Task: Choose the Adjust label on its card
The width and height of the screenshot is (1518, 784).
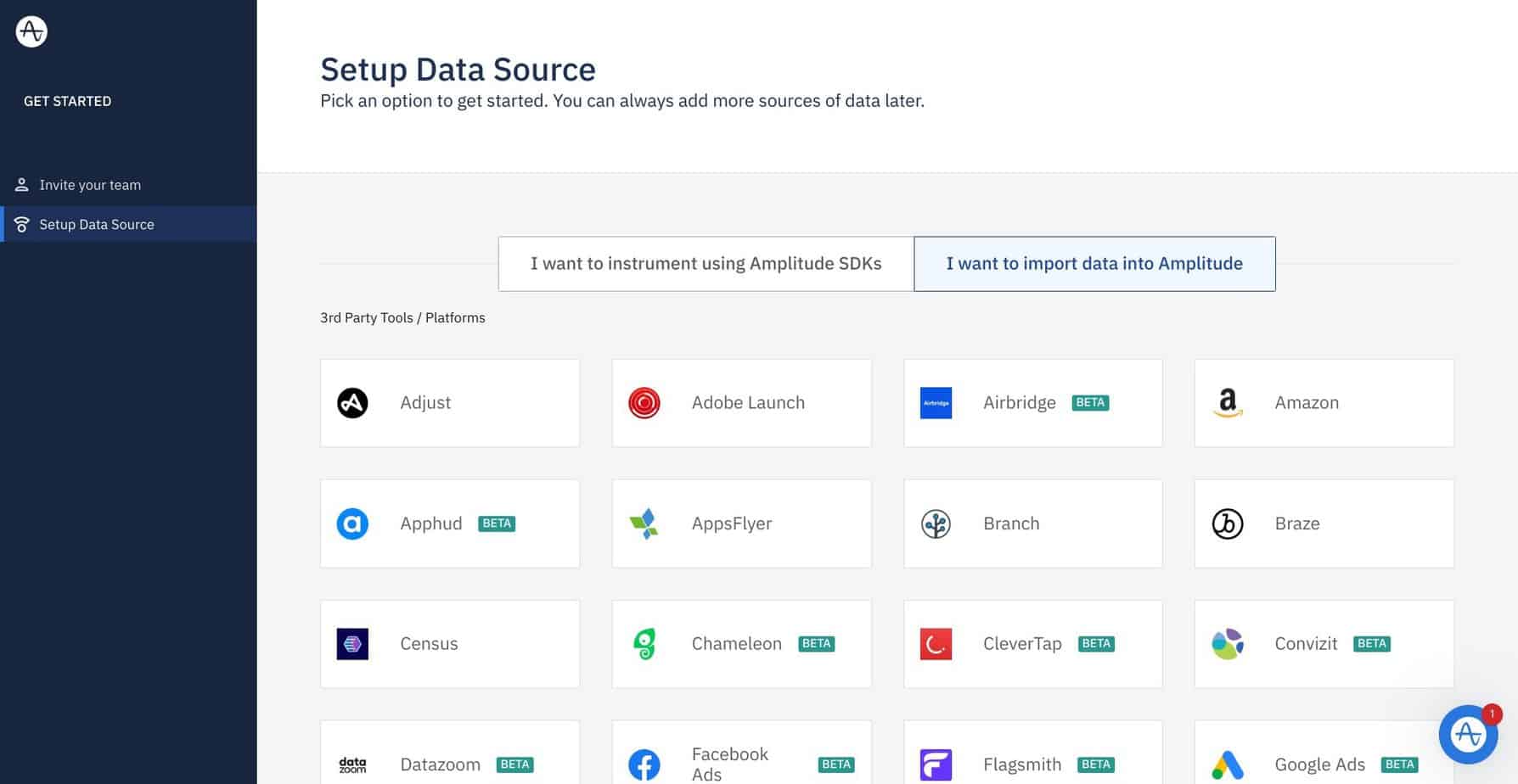Action: (425, 403)
